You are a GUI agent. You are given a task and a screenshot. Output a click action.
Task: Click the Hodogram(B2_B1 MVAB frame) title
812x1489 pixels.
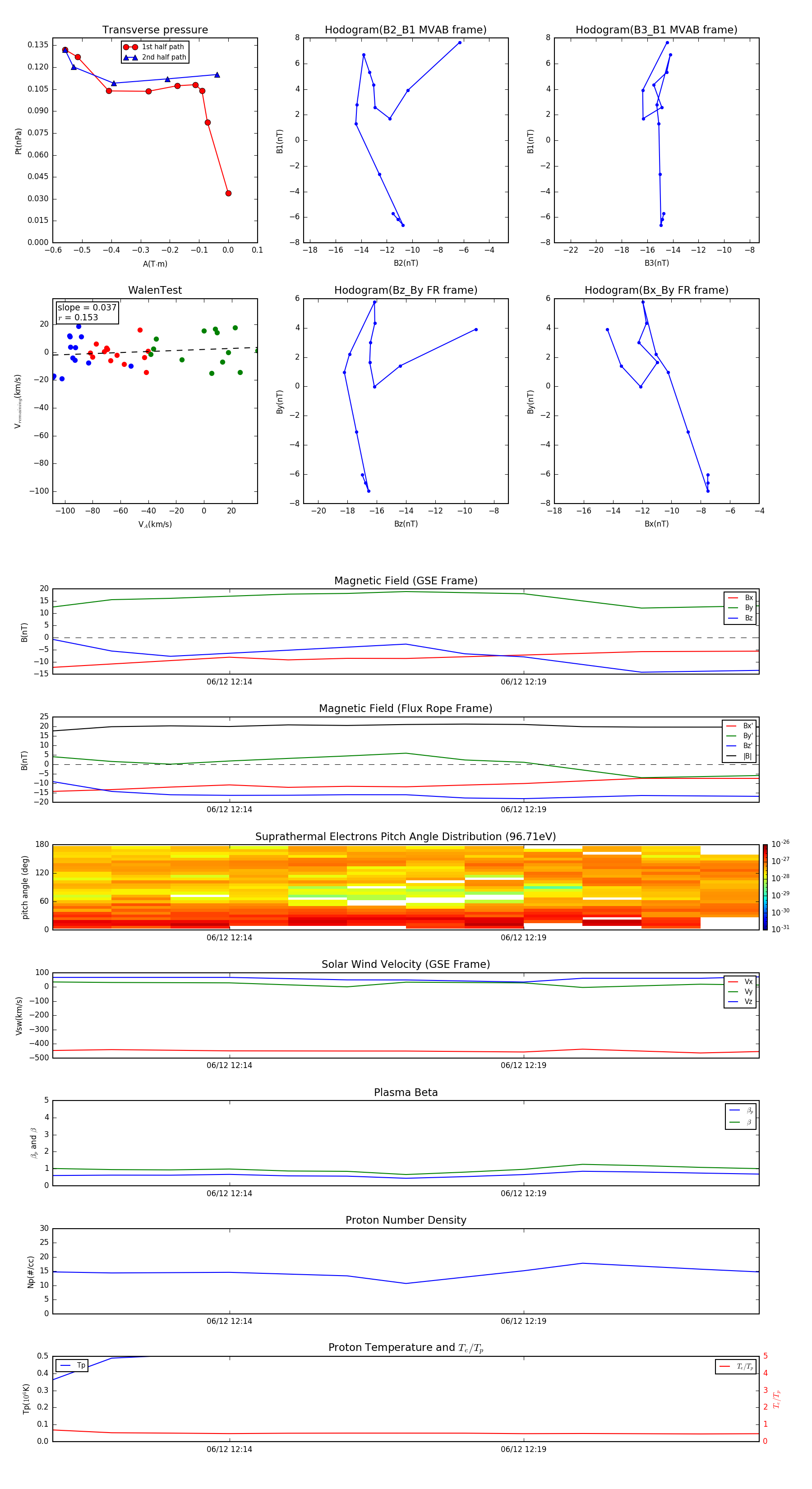[x=406, y=30]
